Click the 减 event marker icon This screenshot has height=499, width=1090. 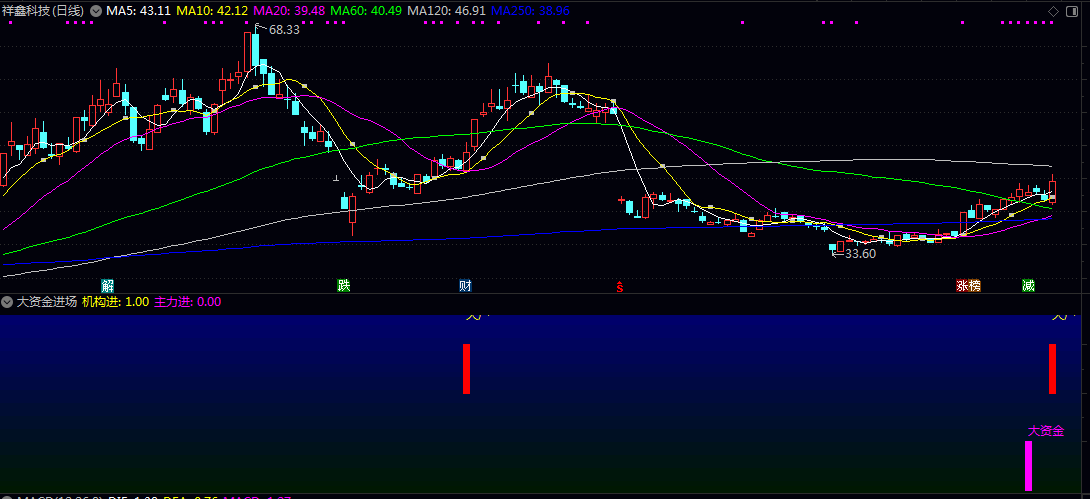point(1028,286)
